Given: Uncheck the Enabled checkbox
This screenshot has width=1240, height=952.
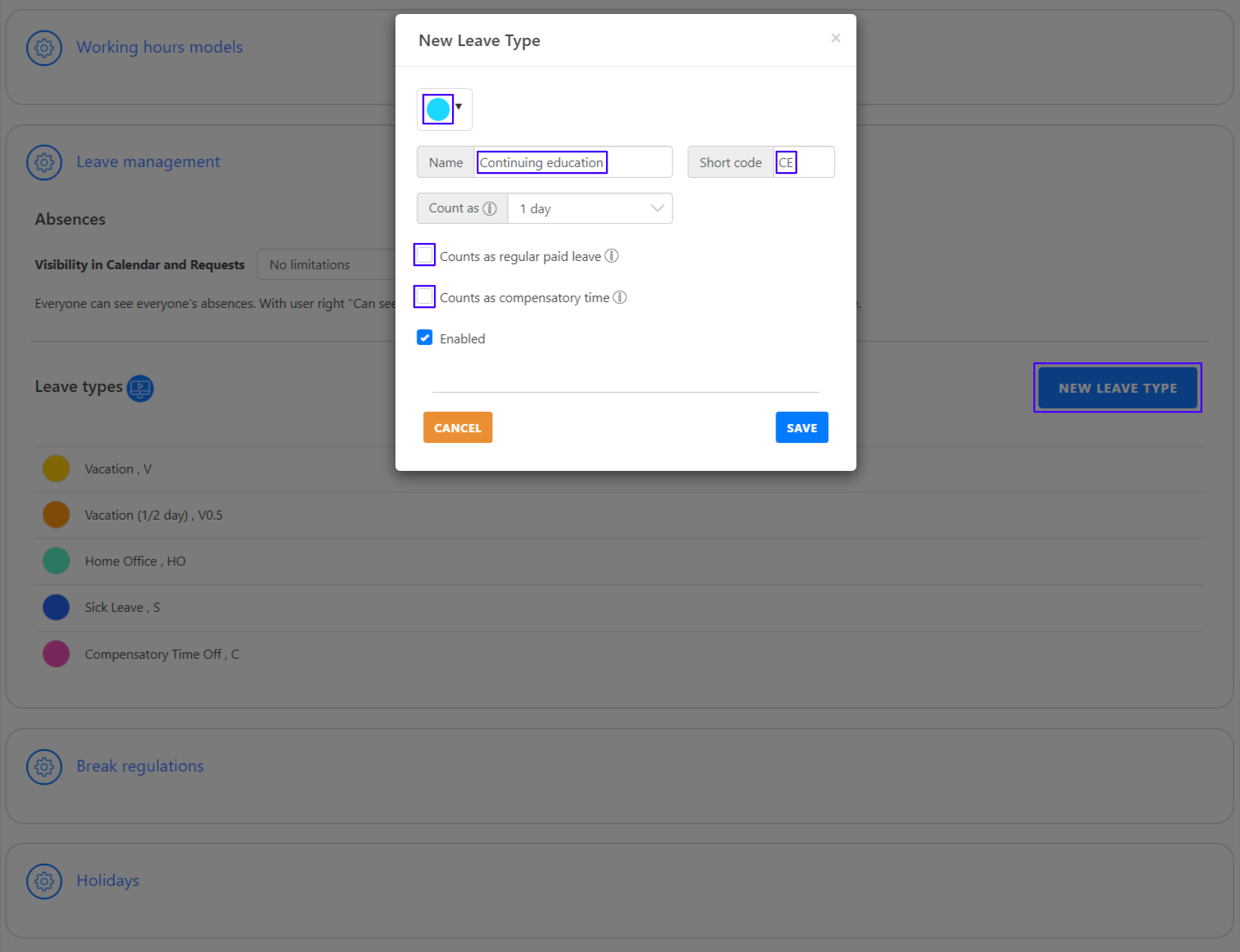Looking at the screenshot, I should (424, 338).
